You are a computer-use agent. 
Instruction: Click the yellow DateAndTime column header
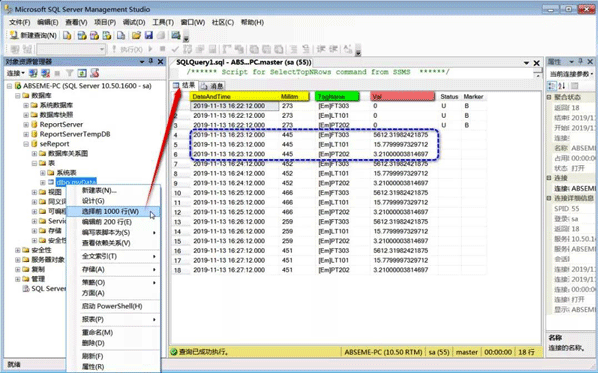point(234,96)
